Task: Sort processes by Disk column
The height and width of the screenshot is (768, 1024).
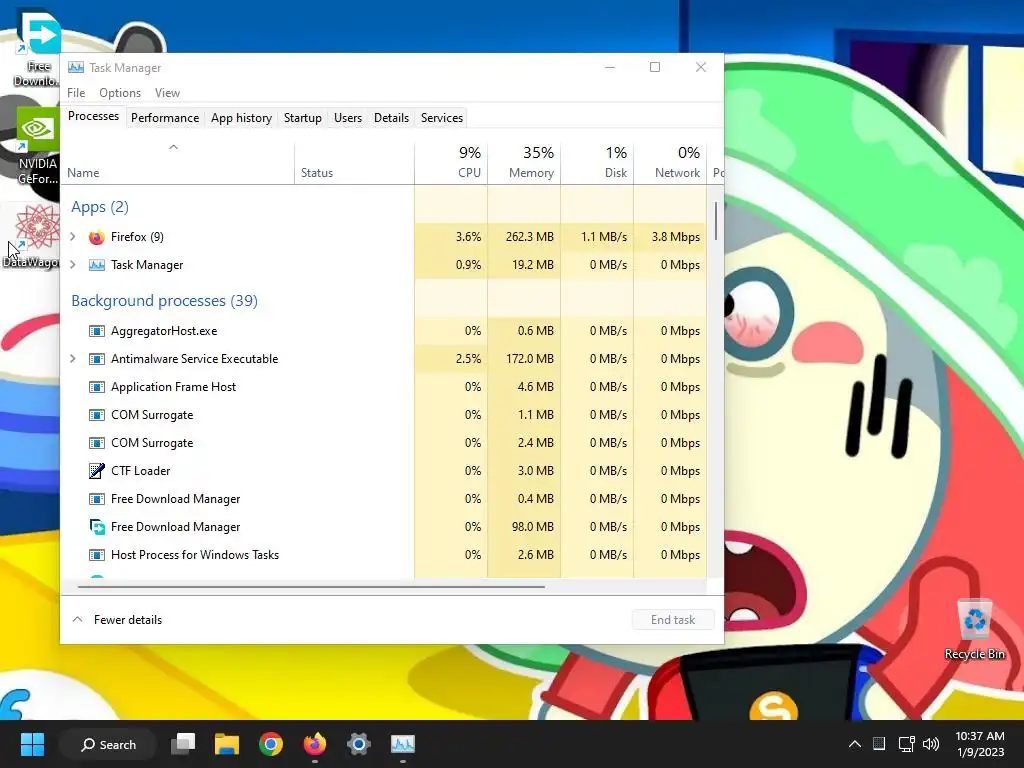Action: [598, 162]
